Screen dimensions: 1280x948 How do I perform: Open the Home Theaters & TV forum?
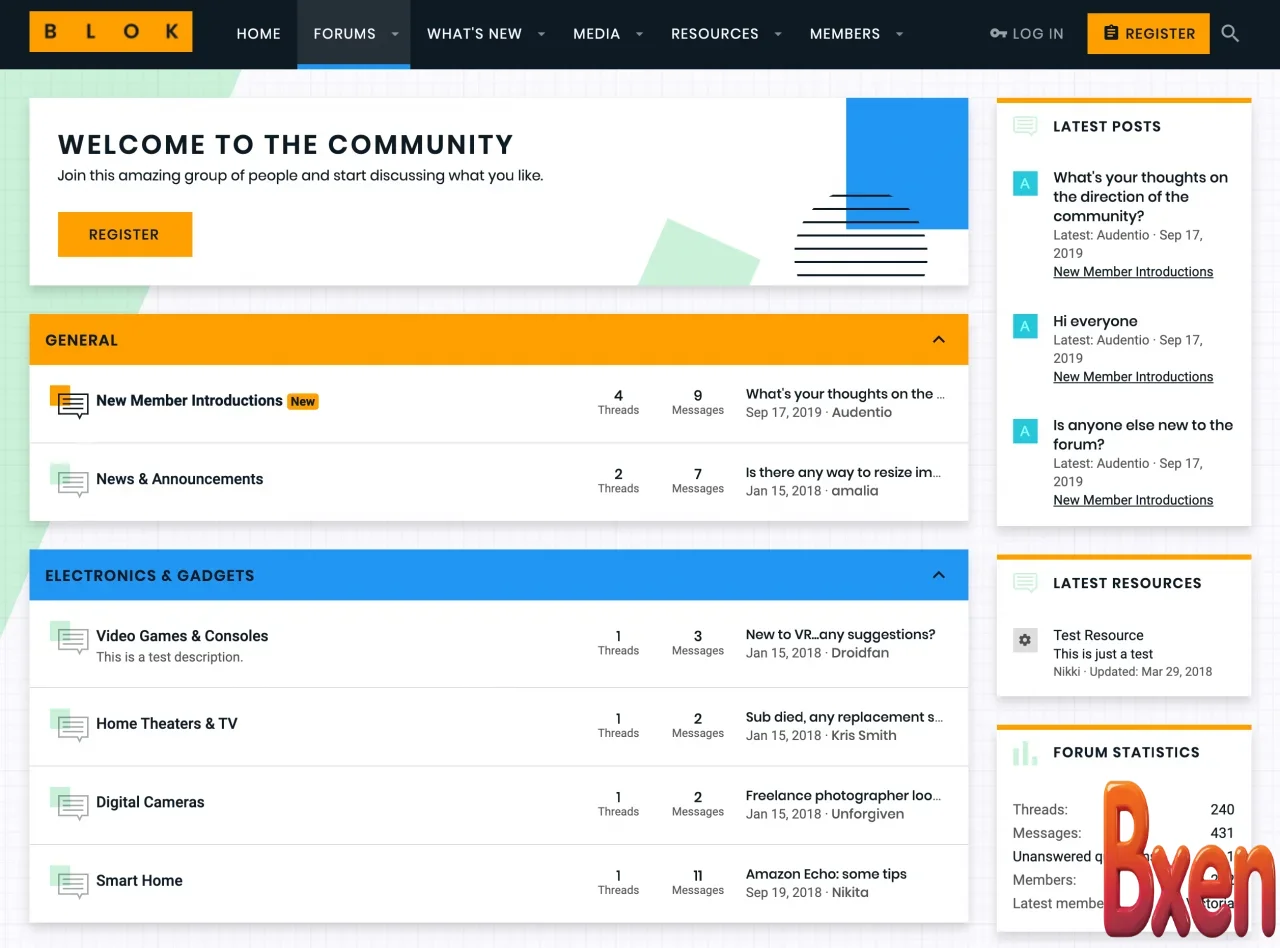[167, 724]
